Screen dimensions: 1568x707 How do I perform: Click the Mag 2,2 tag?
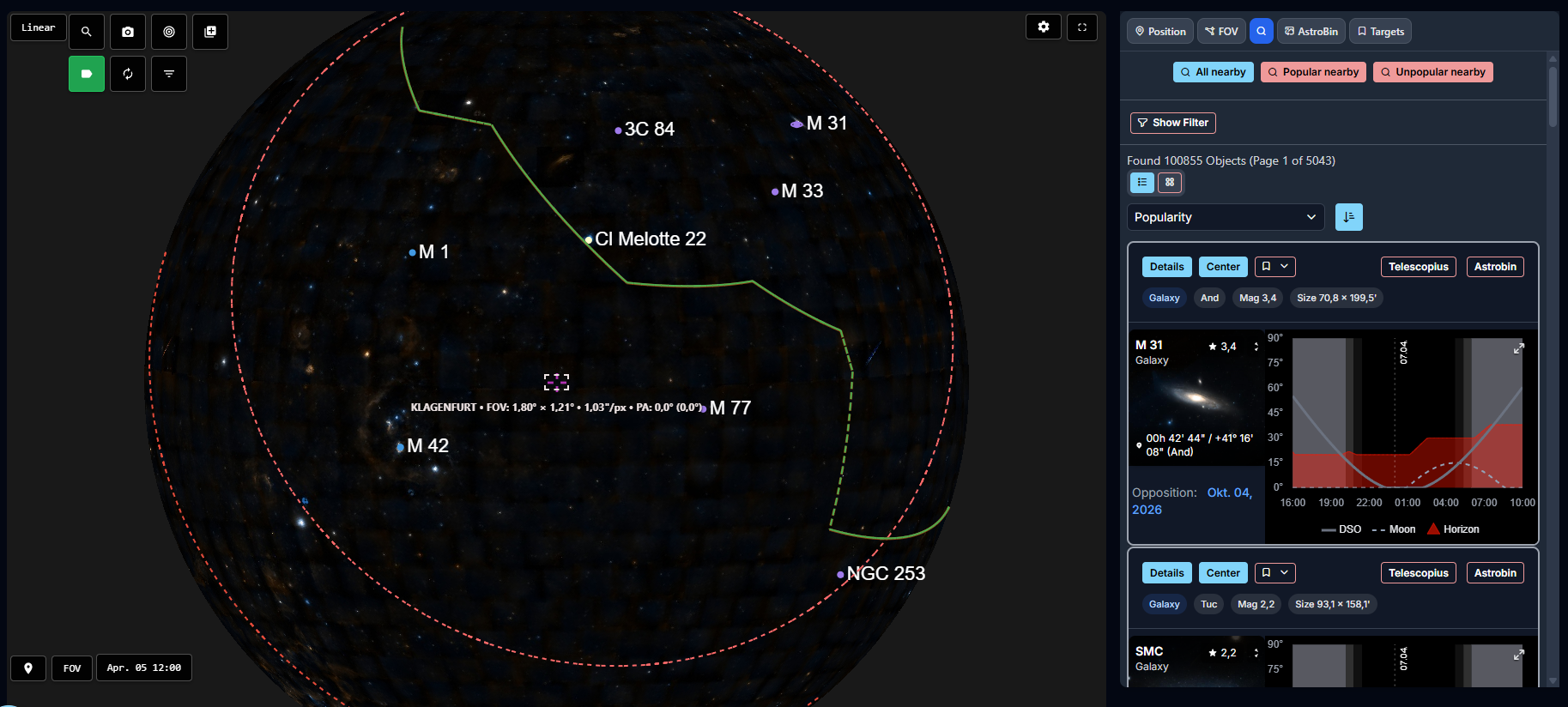click(x=1256, y=604)
